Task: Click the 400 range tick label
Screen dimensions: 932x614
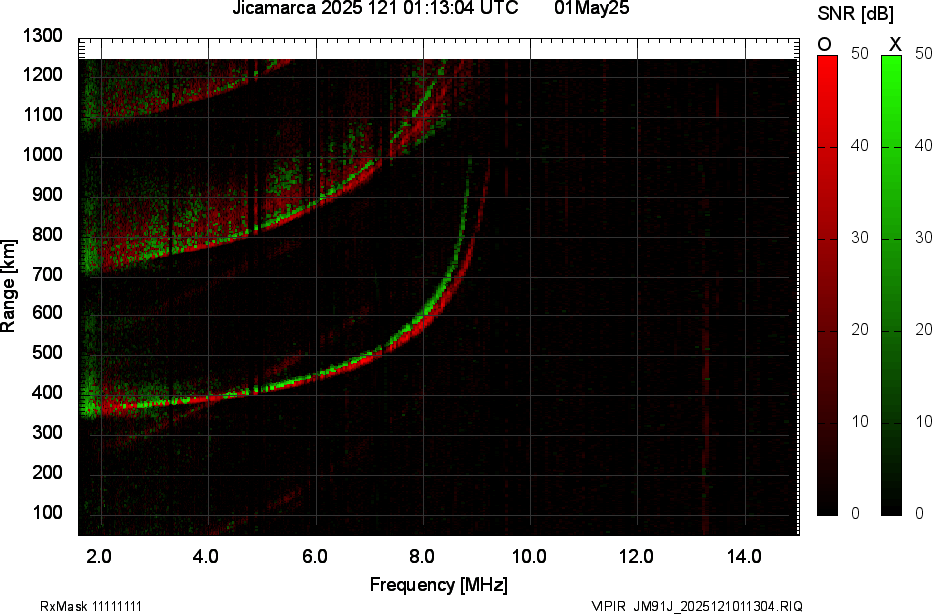Action: click(47, 392)
